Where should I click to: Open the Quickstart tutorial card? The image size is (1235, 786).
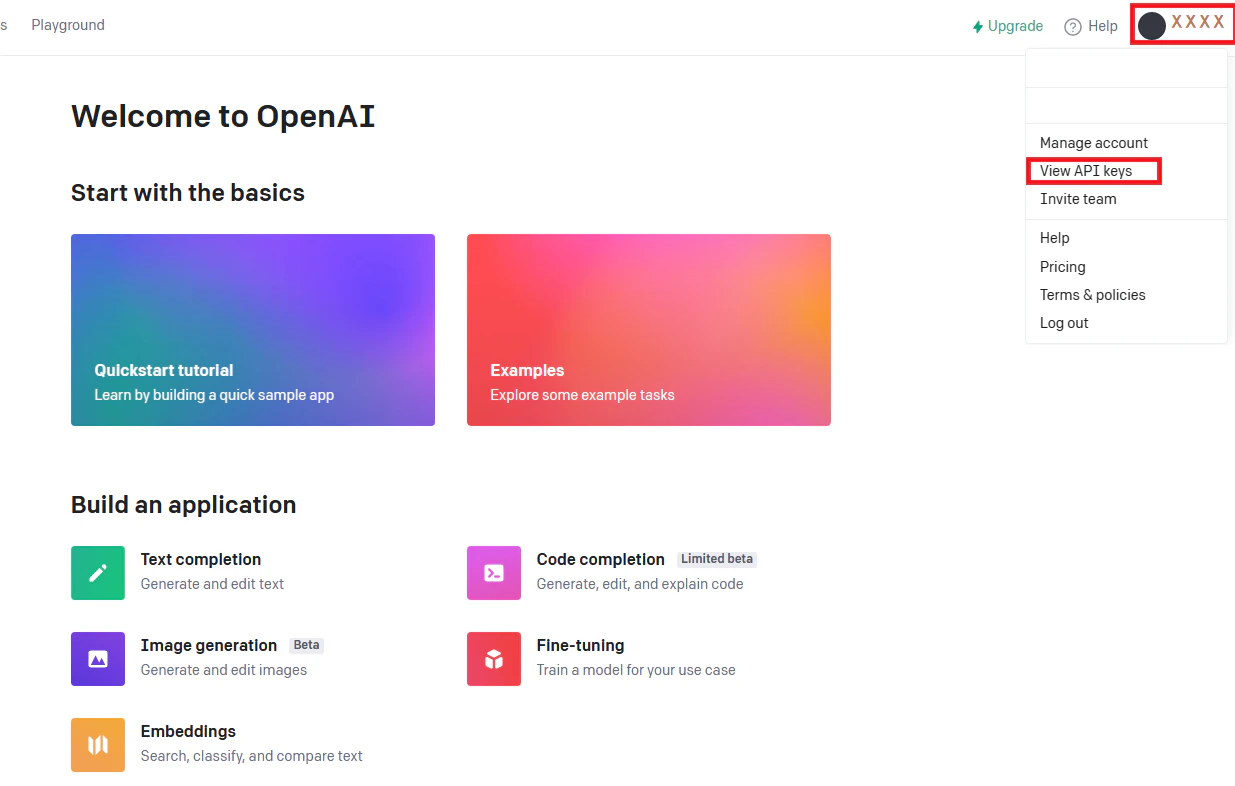coord(253,330)
